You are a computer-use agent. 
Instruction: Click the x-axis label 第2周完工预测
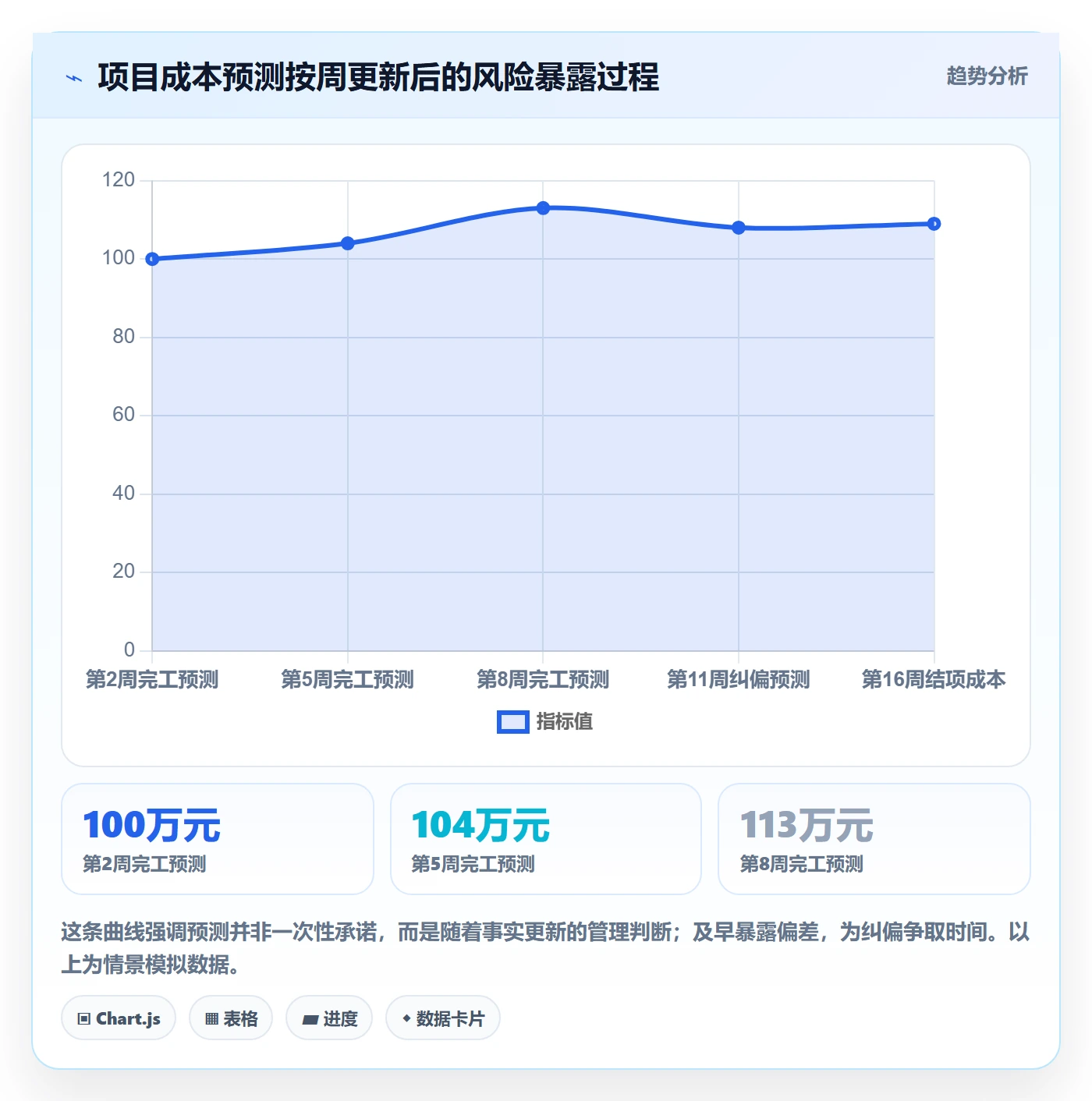click(152, 679)
